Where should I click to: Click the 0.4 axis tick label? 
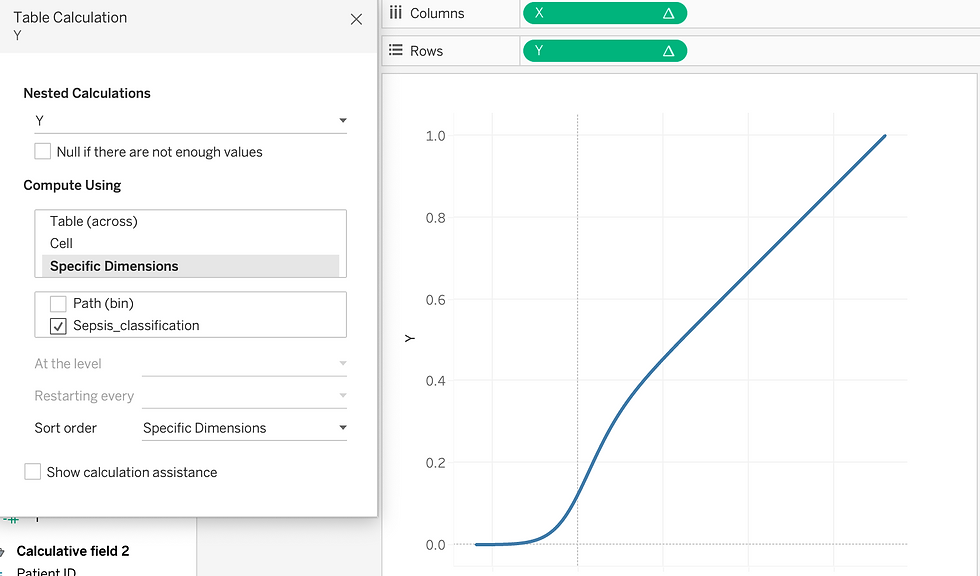[436, 381]
